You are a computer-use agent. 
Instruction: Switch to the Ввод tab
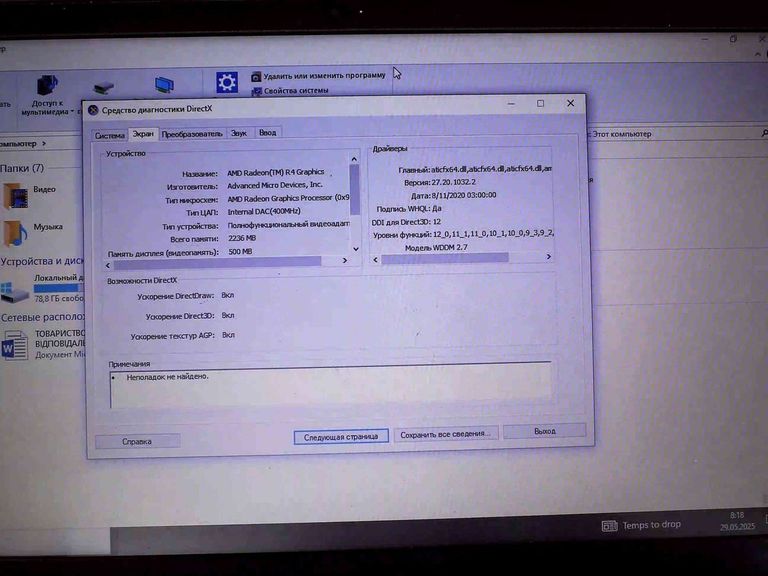pyautogui.click(x=267, y=133)
